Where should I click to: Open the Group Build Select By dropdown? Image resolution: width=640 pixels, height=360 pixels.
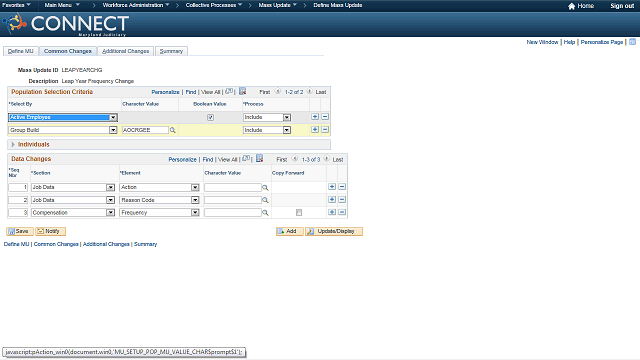tap(63, 130)
